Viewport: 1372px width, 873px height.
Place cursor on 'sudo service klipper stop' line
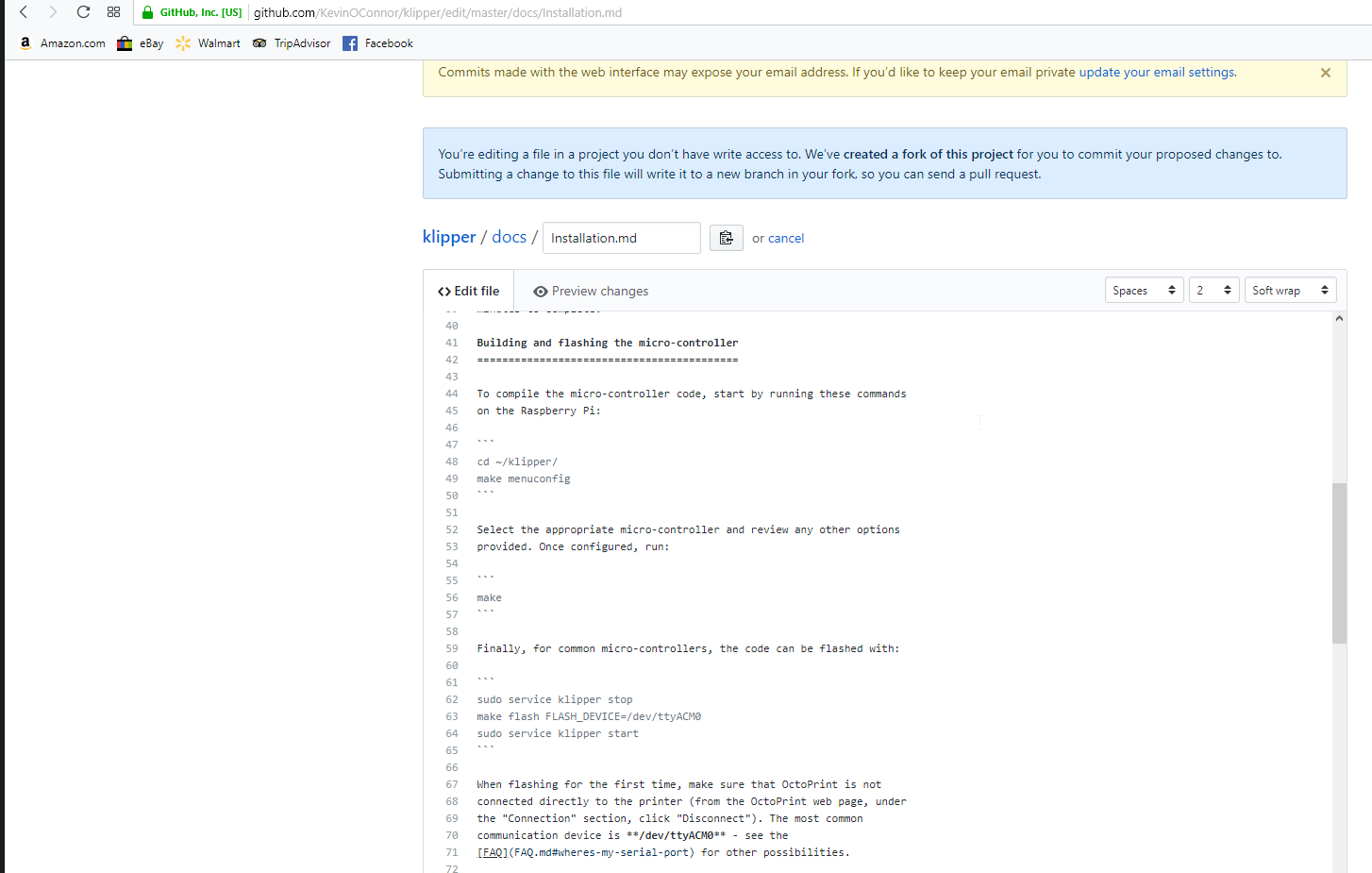coord(555,699)
